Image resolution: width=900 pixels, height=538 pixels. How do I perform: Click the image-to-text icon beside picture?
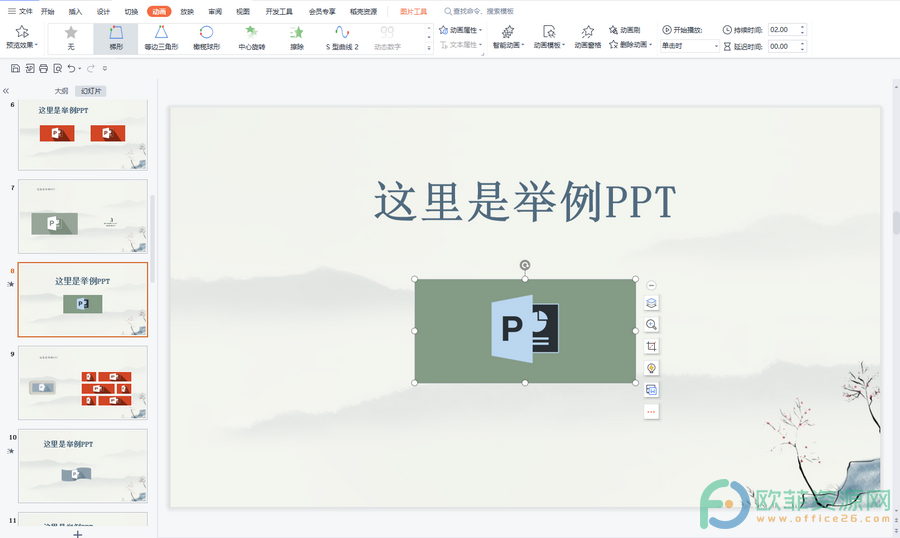click(x=651, y=390)
